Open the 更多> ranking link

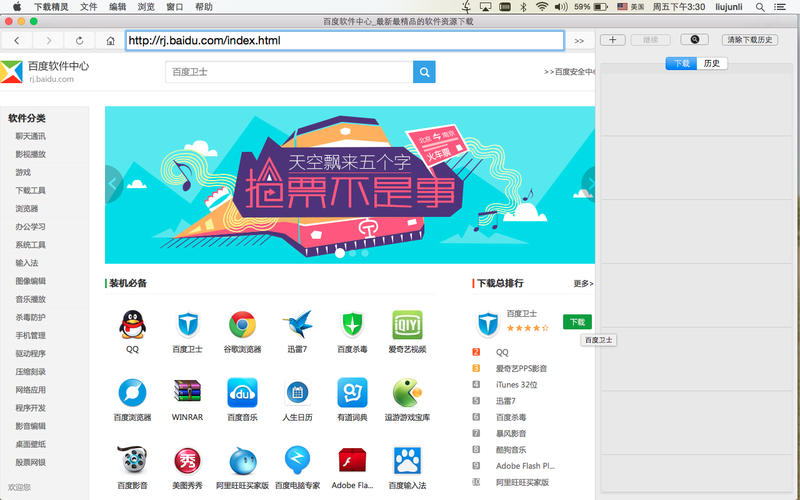pyautogui.click(x=583, y=283)
